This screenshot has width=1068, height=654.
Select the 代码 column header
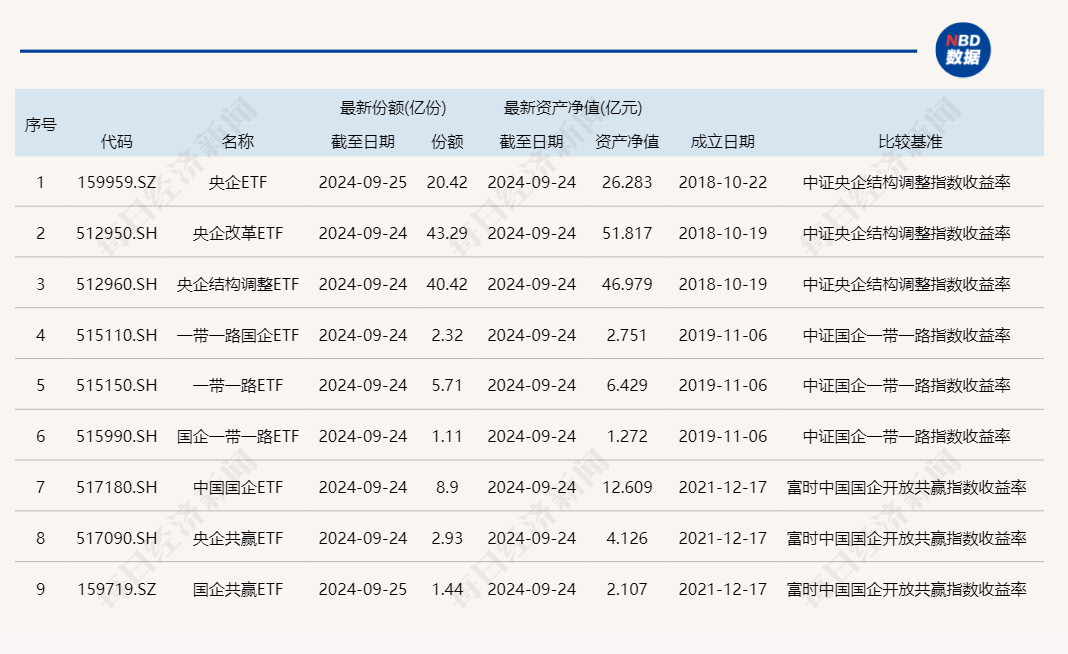tap(117, 142)
